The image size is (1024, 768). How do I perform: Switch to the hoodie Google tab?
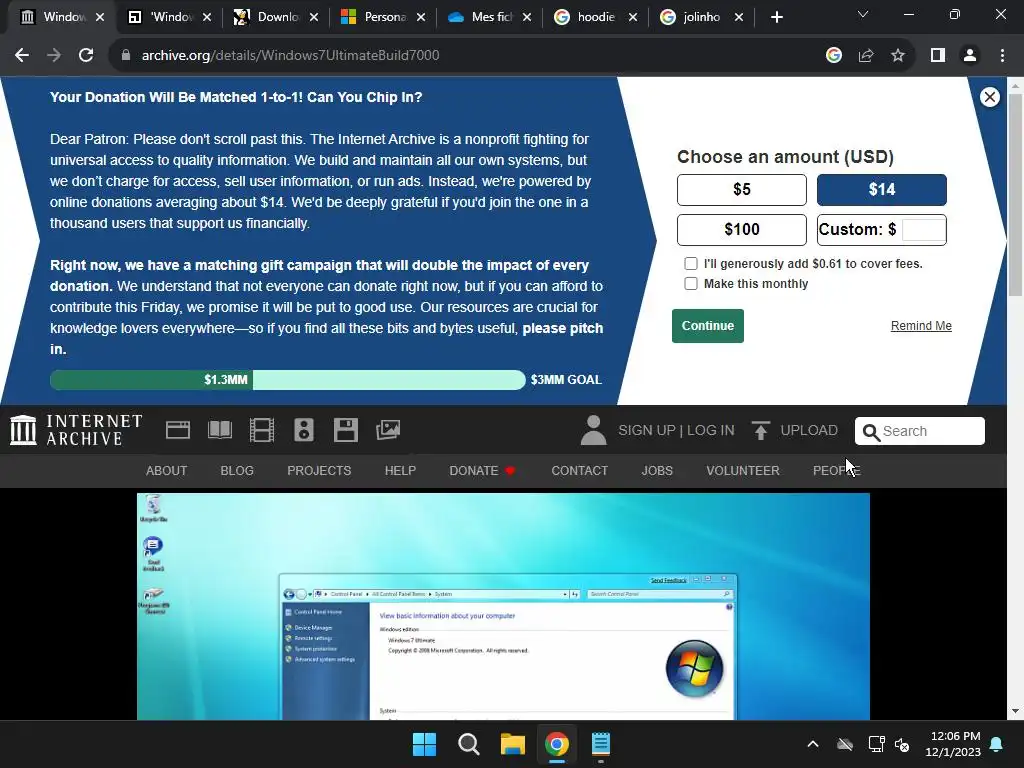[x=595, y=17]
